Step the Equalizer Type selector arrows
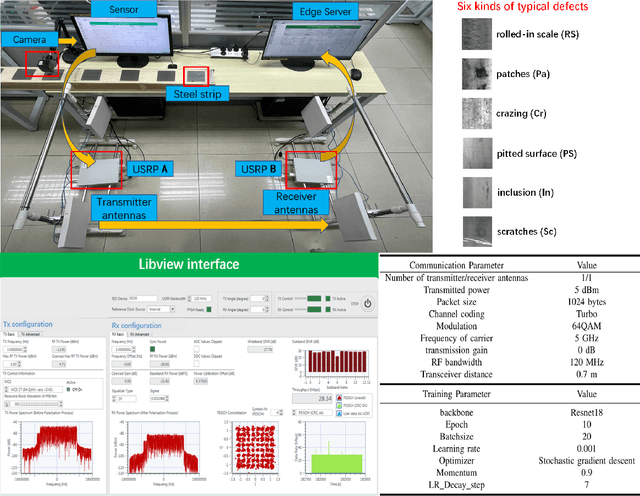The height and width of the screenshot is (496, 640). click(x=113, y=399)
